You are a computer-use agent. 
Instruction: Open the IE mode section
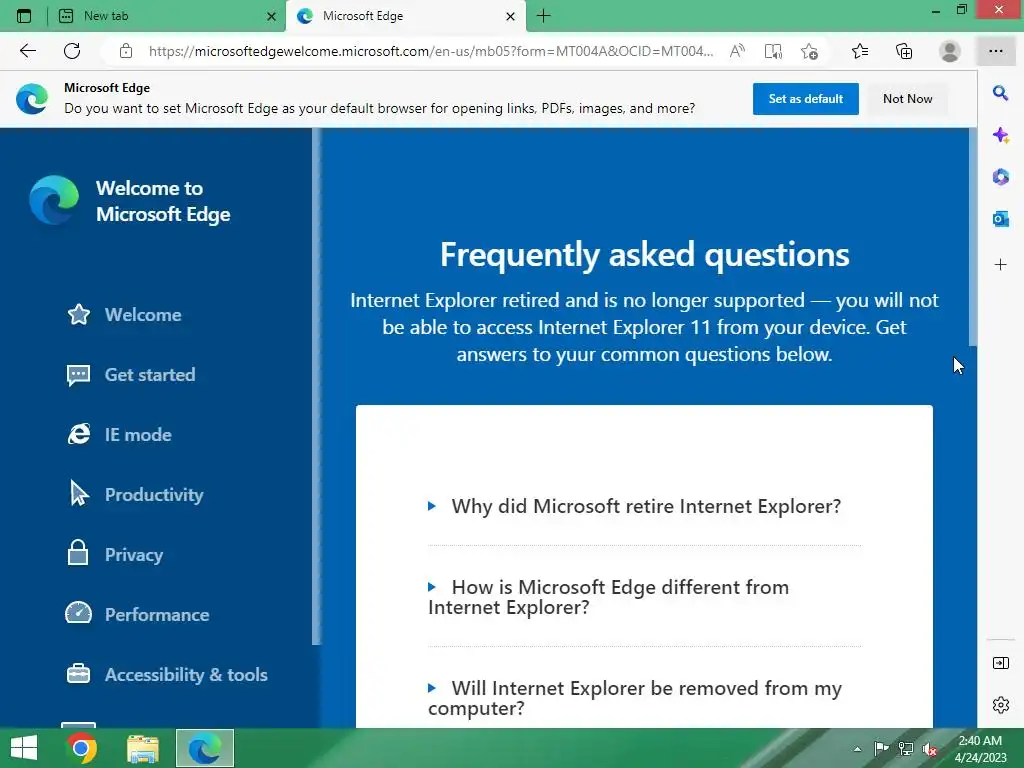pos(119,435)
